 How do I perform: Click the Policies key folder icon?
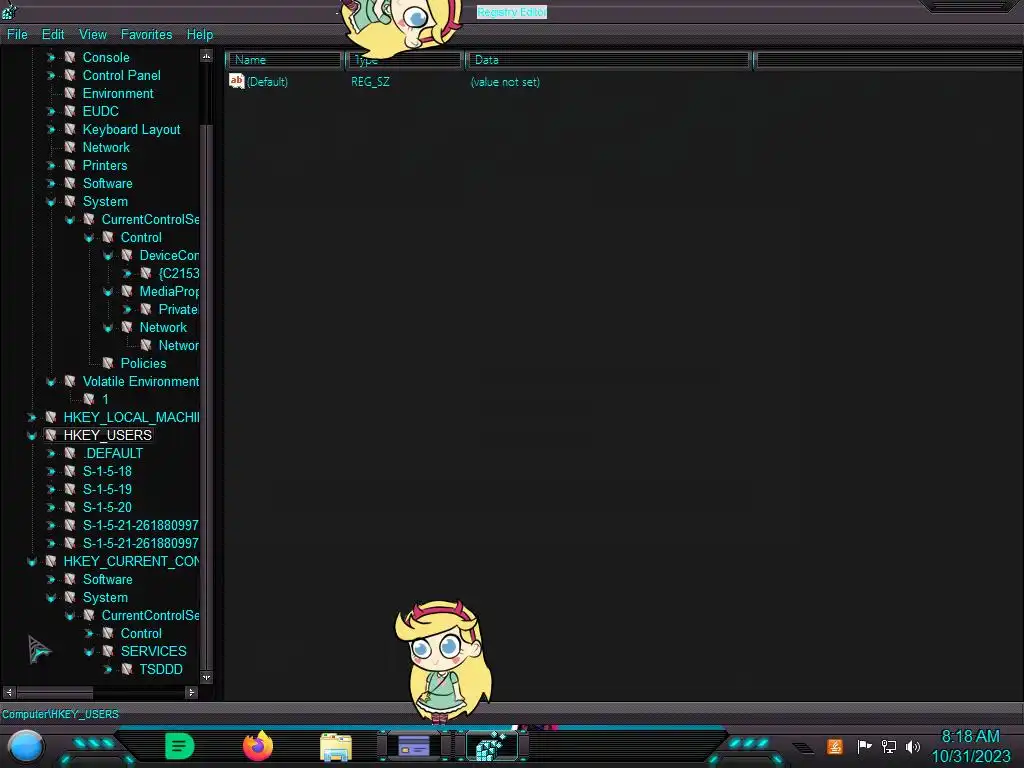pyautogui.click(x=108, y=363)
